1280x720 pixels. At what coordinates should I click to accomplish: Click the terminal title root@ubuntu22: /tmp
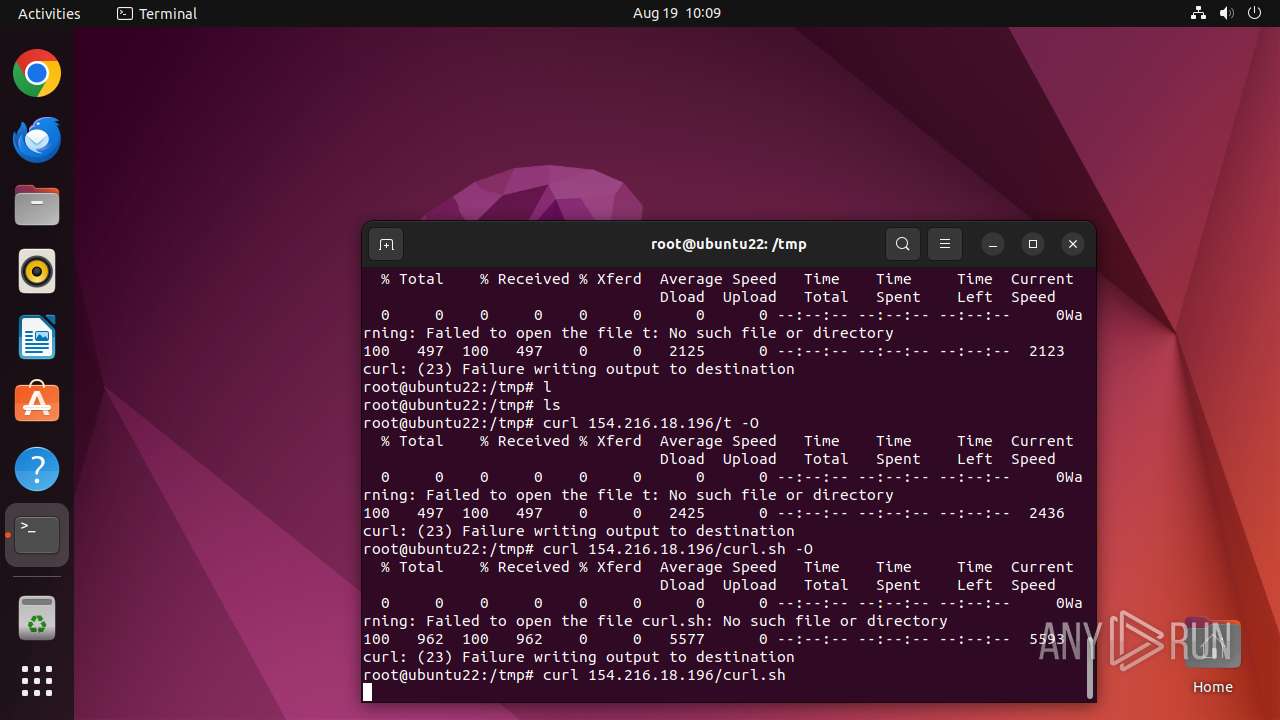tap(728, 244)
